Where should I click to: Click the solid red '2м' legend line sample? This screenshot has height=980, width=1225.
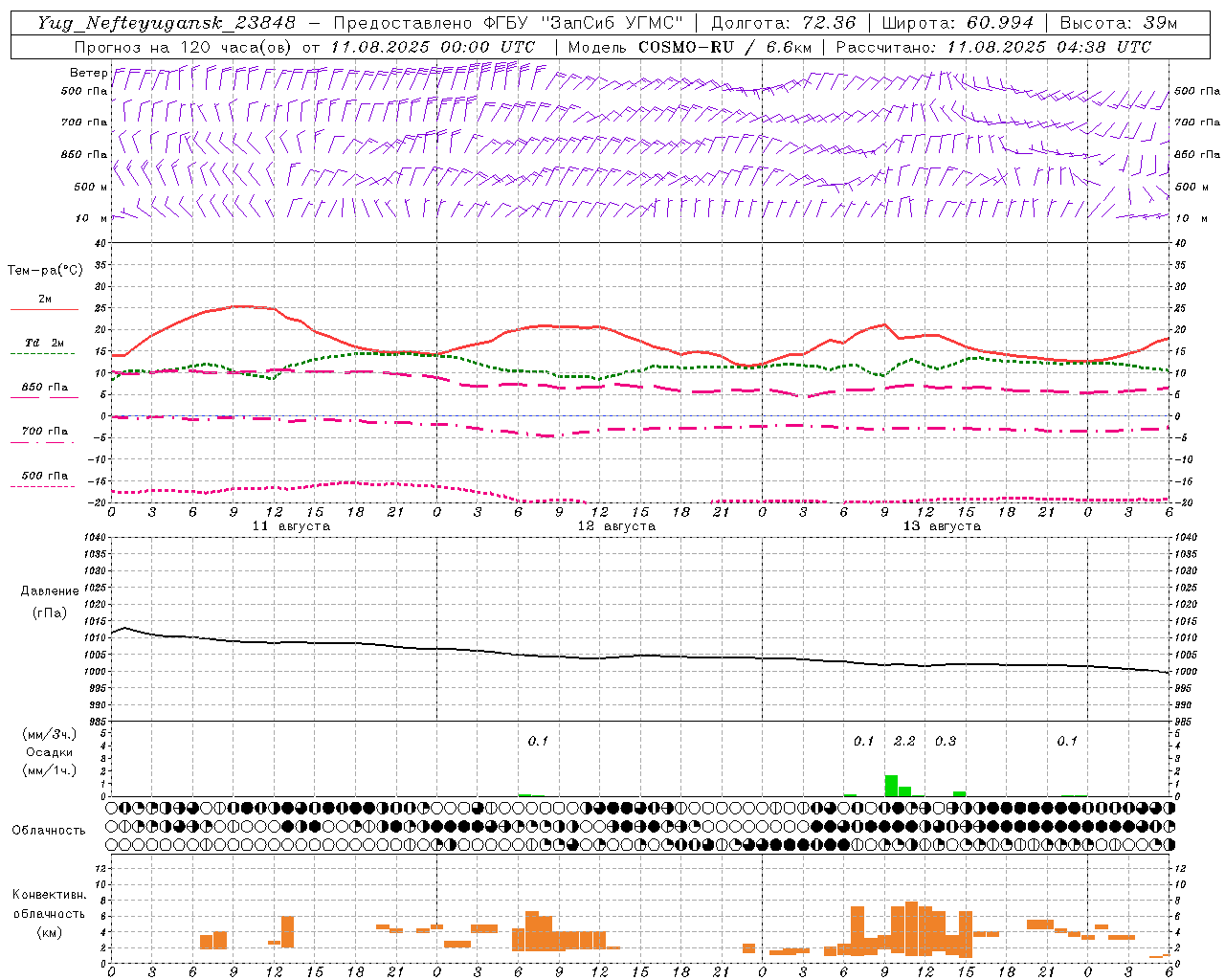(44, 309)
